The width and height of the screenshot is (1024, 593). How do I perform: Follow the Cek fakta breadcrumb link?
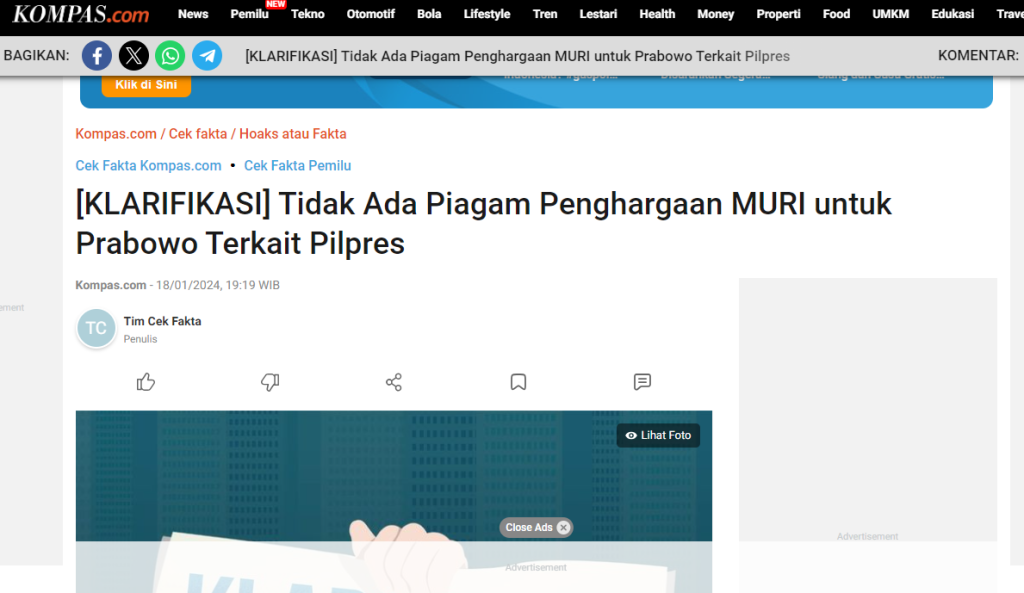click(x=198, y=134)
